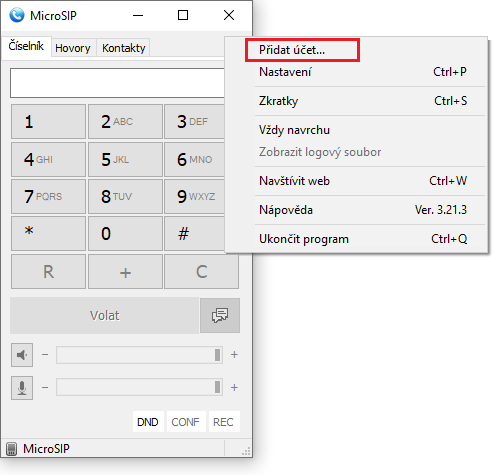Decrease microphone level with minus sign
Image resolution: width=493 pixels, height=475 pixels.
[x=45, y=388]
